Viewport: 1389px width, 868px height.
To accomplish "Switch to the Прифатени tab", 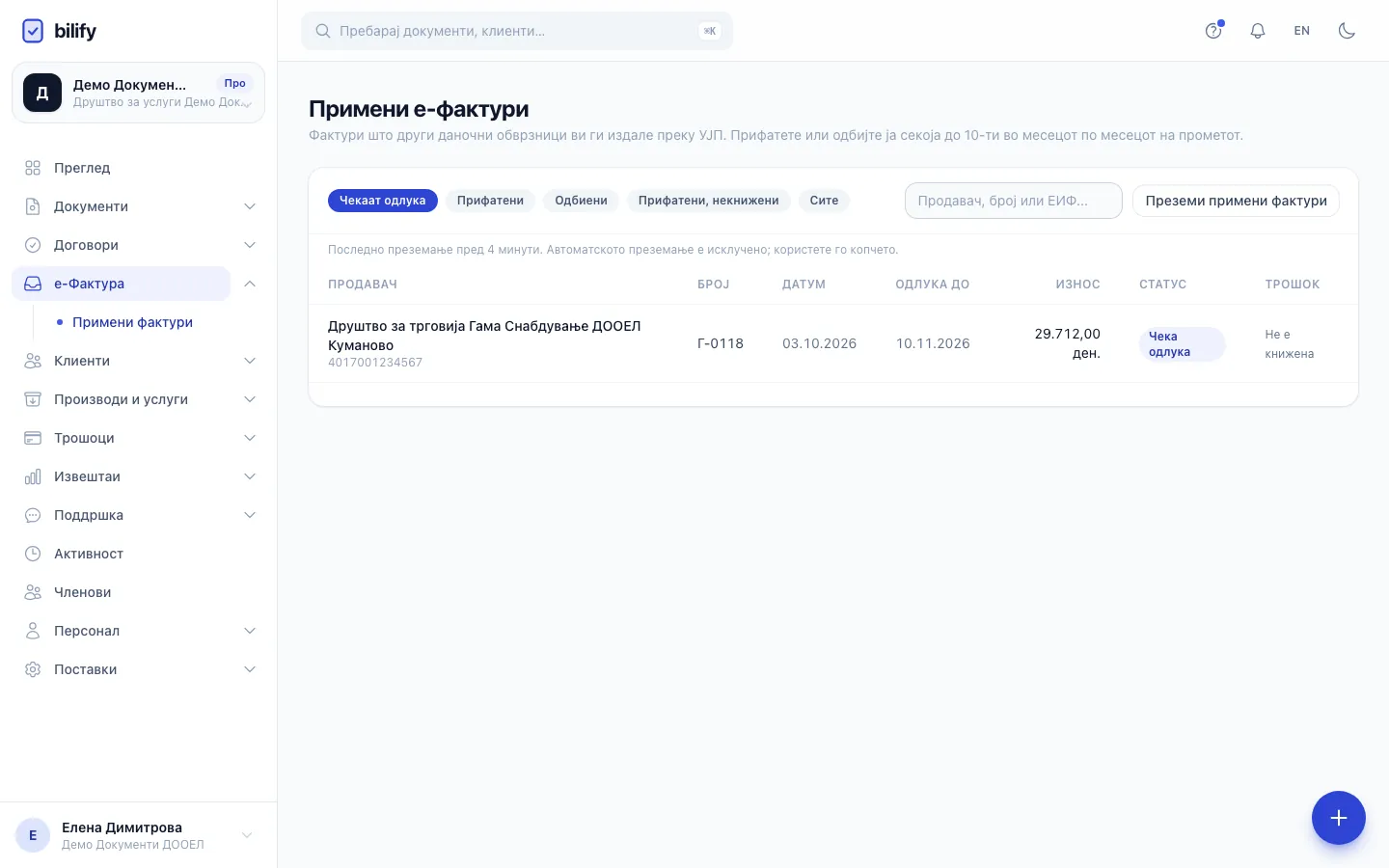I will [x=490, y=201].
